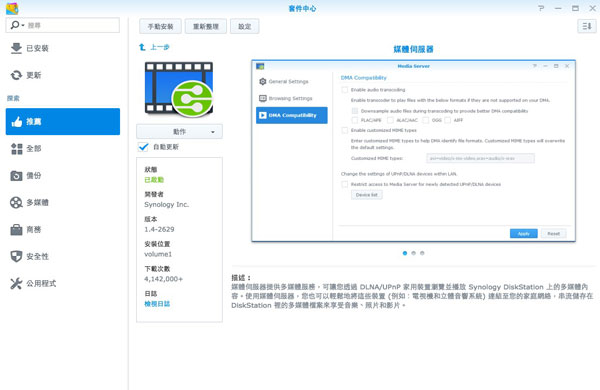Click the 手動安裝 manual install button

160,26
